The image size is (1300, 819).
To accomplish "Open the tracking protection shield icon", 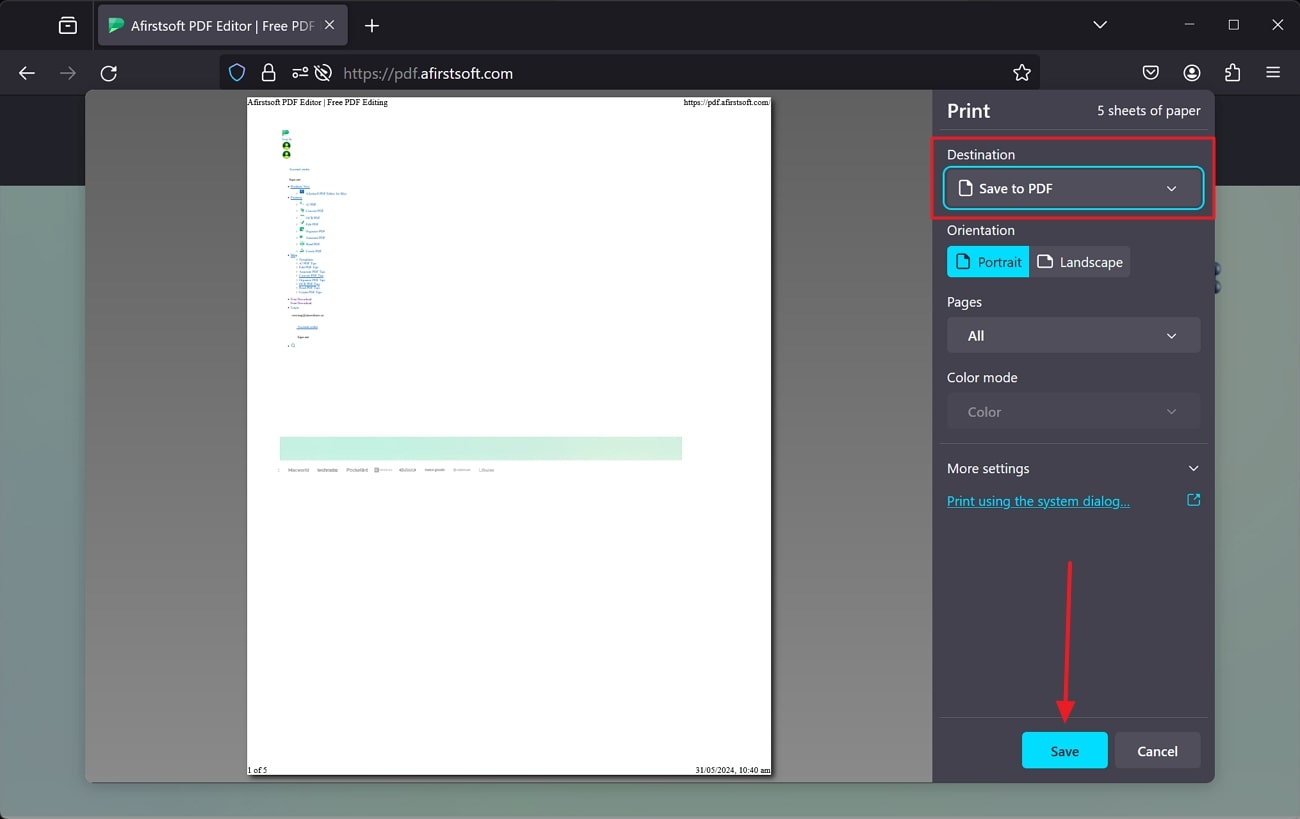I will 237,73.
